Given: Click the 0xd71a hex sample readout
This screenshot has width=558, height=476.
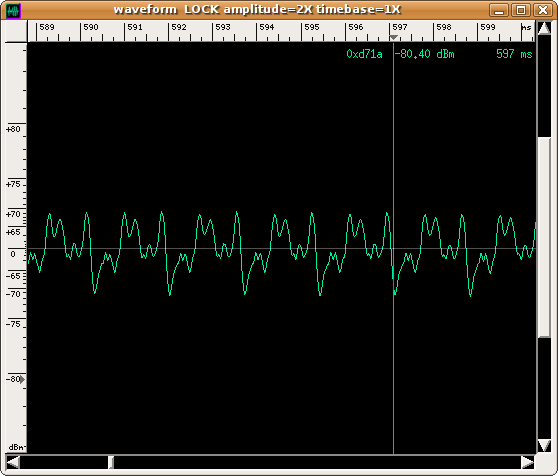Looking at the screenshot, I should pos(364,54).
